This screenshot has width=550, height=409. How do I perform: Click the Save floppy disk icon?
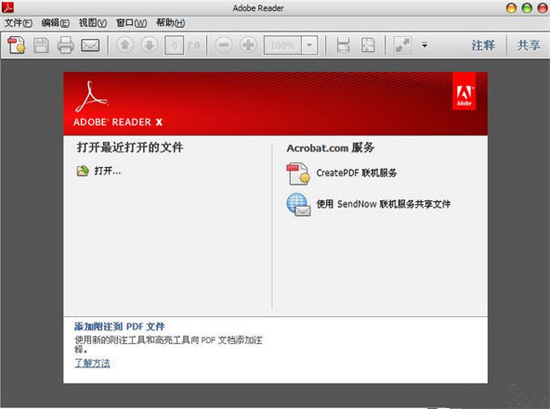pos(41,45)
